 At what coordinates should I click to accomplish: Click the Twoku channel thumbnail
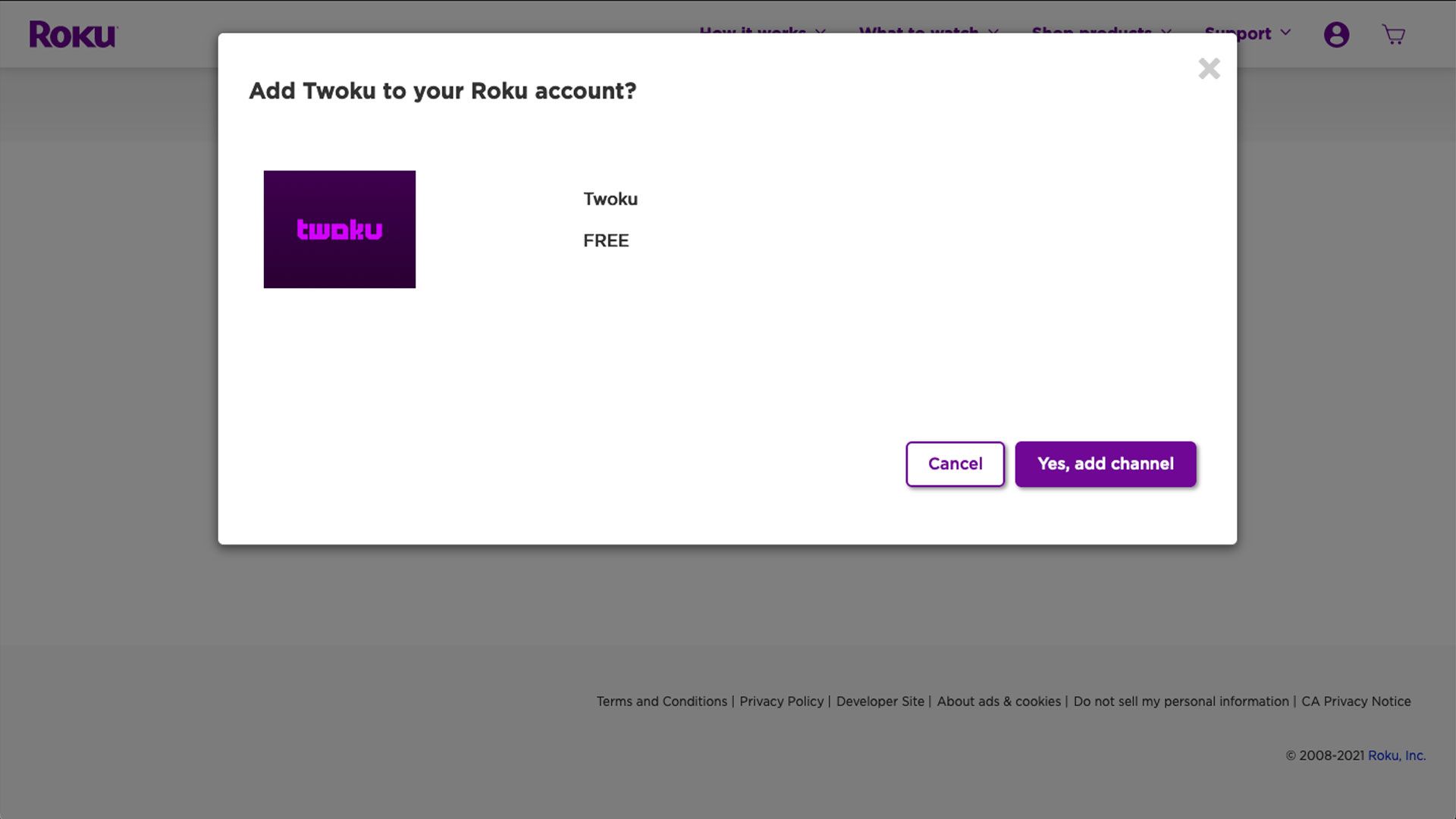pos(340,229)
